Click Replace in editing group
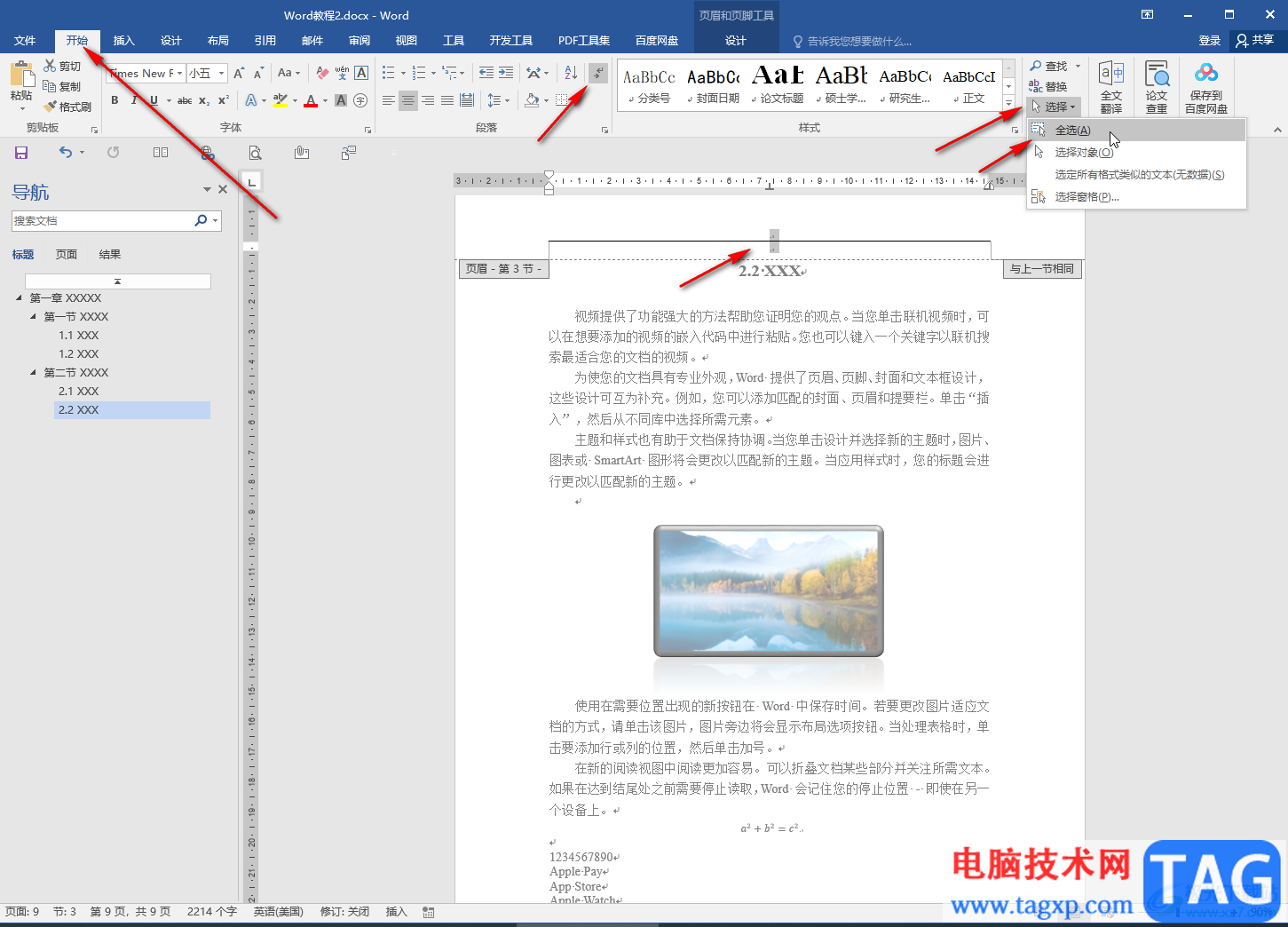This screenshot has height=927, width=1288. [1048, 86]
